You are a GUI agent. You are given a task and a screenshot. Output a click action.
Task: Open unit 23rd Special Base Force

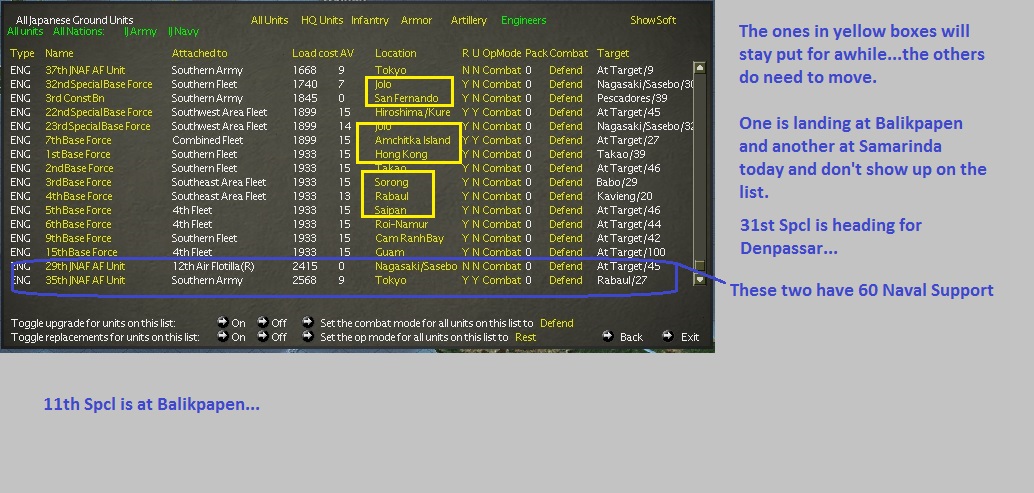[x=98, y=126]
